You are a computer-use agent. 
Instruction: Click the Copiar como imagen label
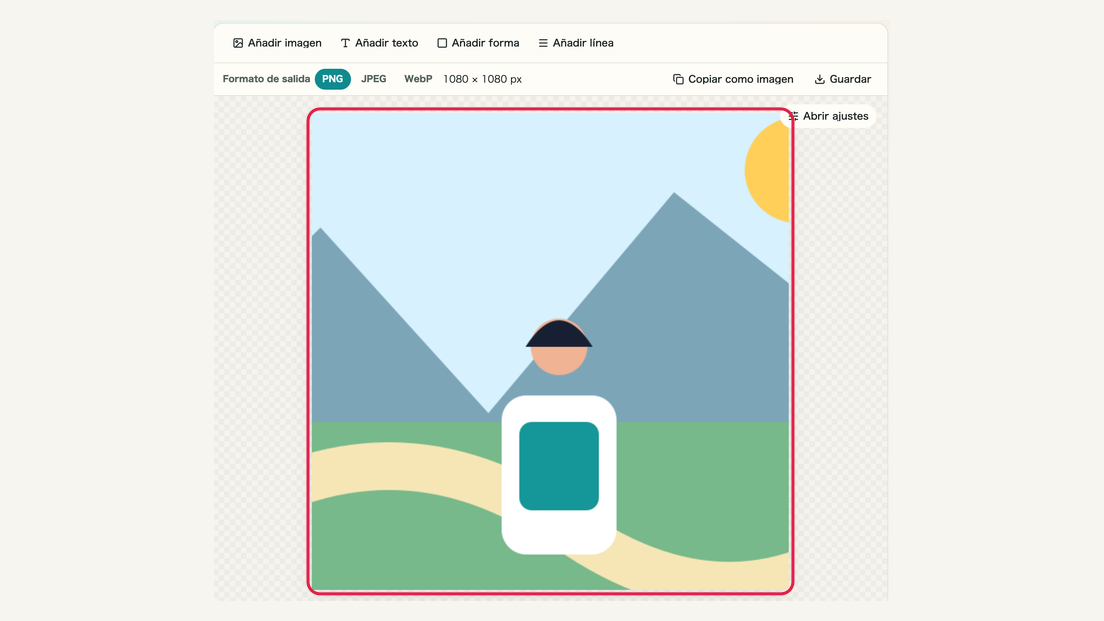pos(741,79)
